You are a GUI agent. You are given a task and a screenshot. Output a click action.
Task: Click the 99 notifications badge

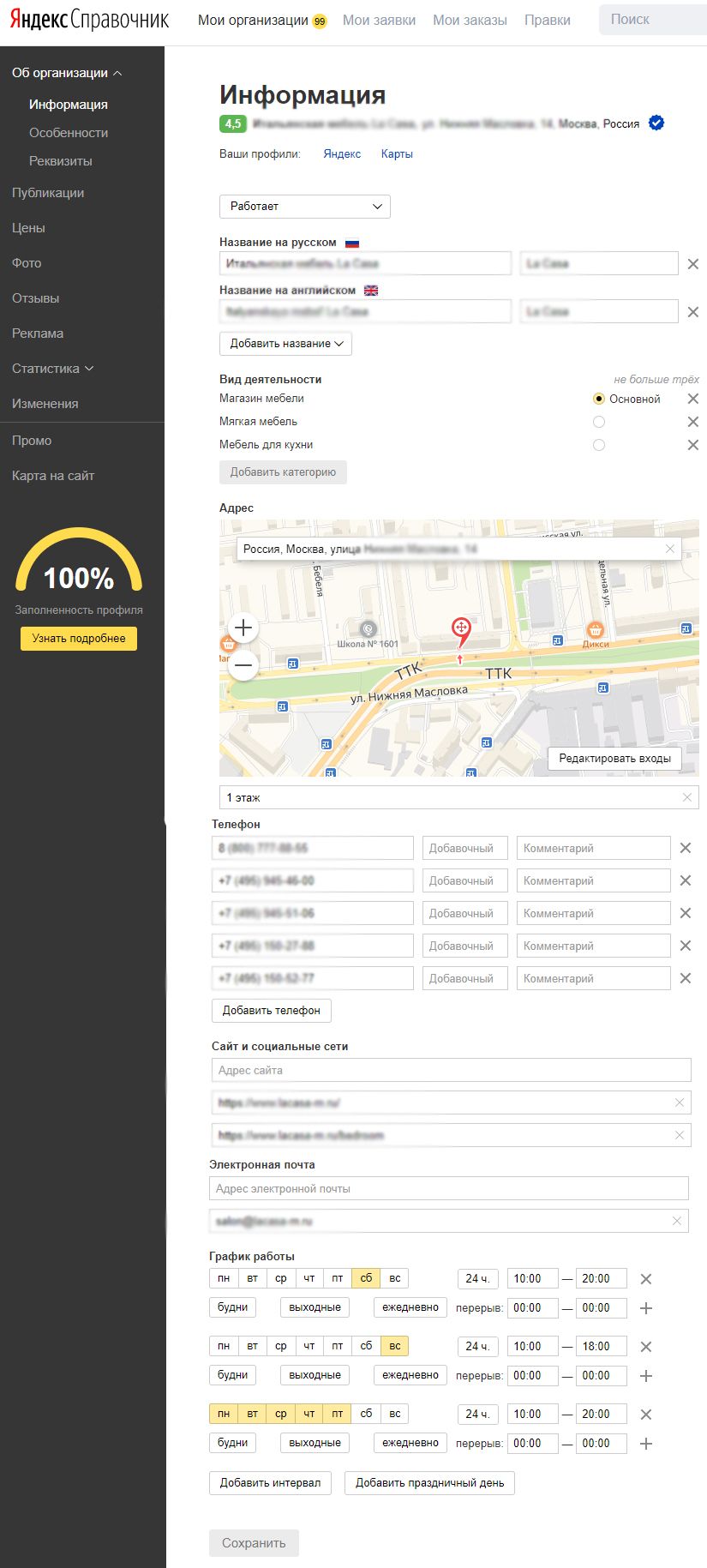point(320,21)
